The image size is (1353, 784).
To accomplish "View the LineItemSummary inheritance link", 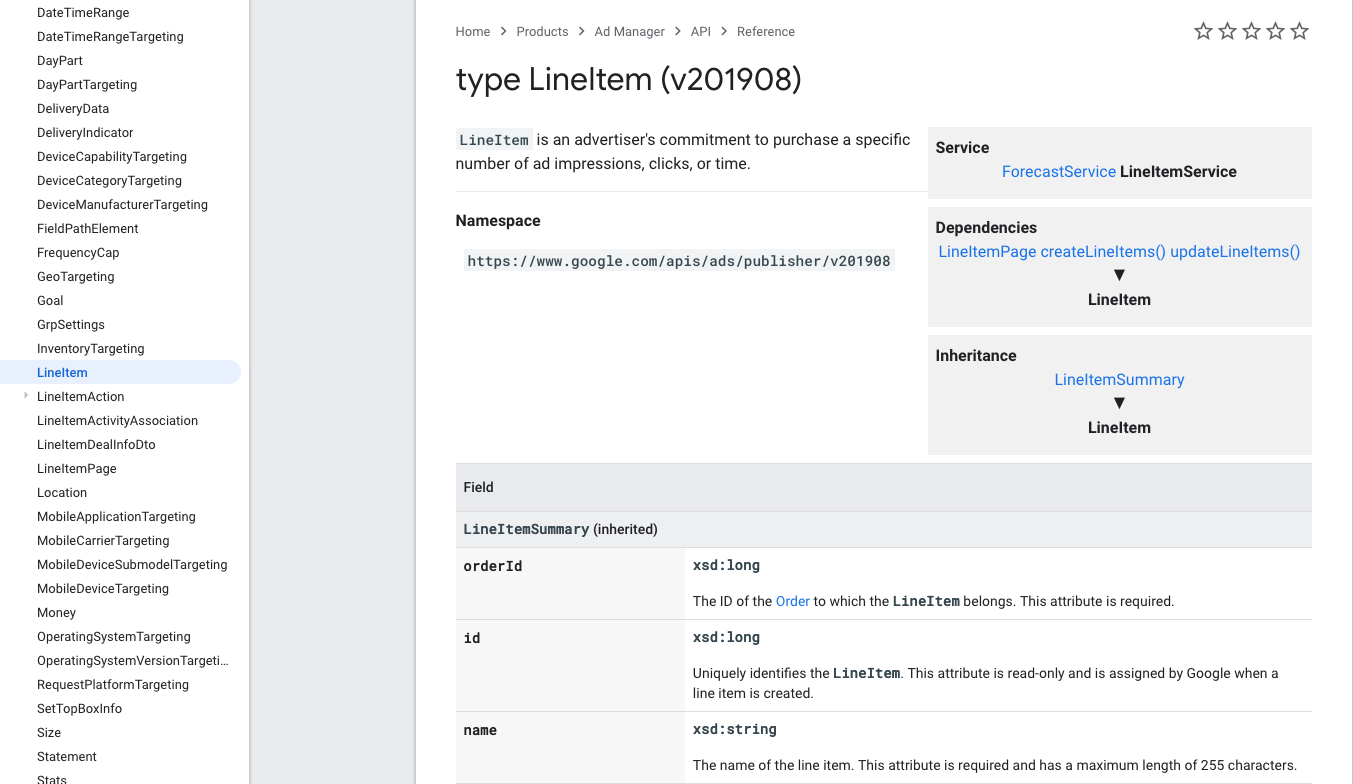I will (x=1119, y=379).
